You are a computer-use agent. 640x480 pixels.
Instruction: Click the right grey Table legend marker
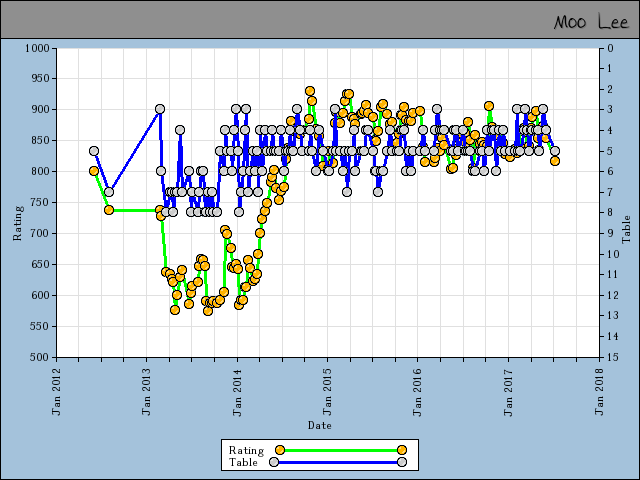tap(401, 462)
